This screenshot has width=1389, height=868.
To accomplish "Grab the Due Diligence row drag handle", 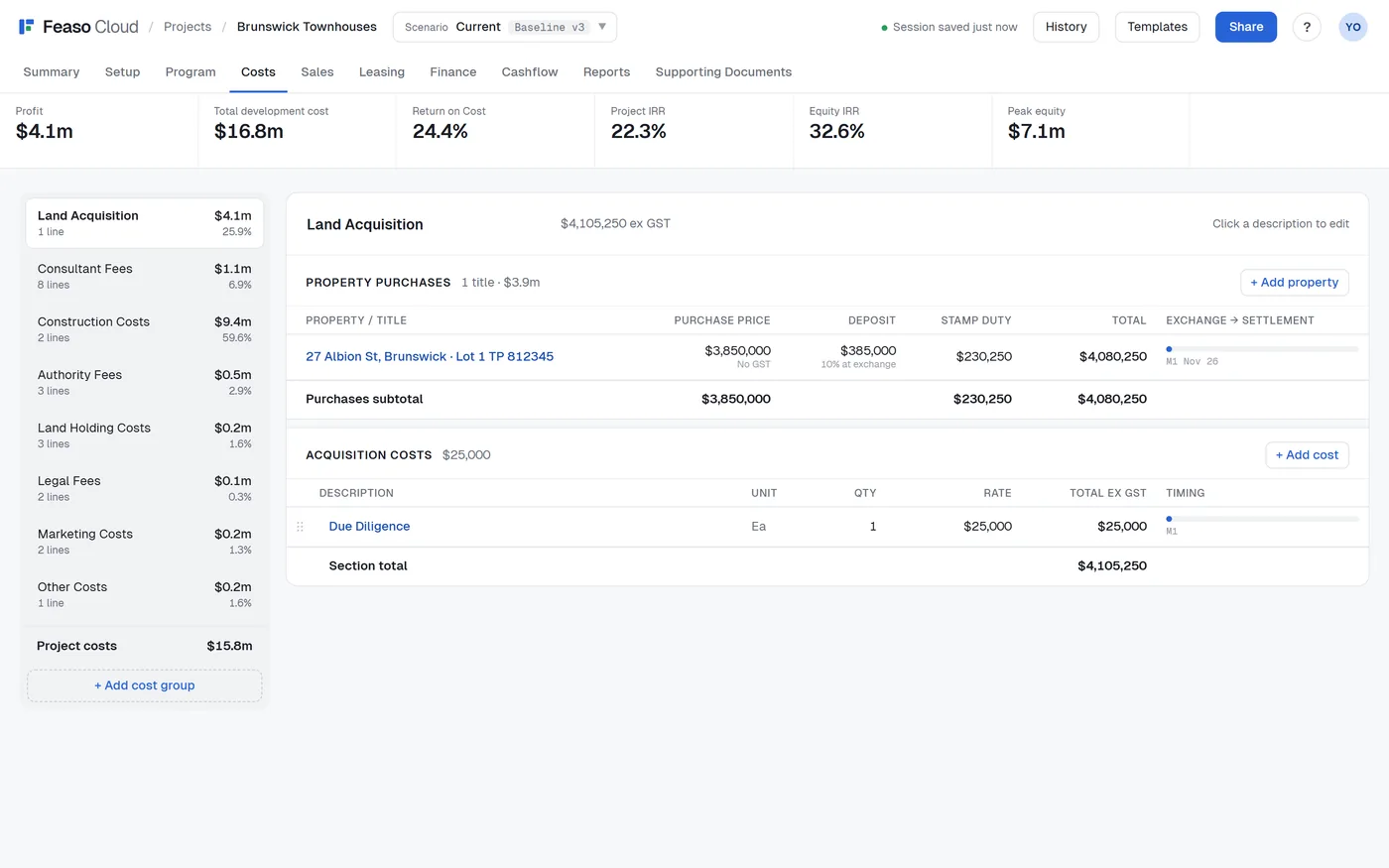I will point(300,527).
